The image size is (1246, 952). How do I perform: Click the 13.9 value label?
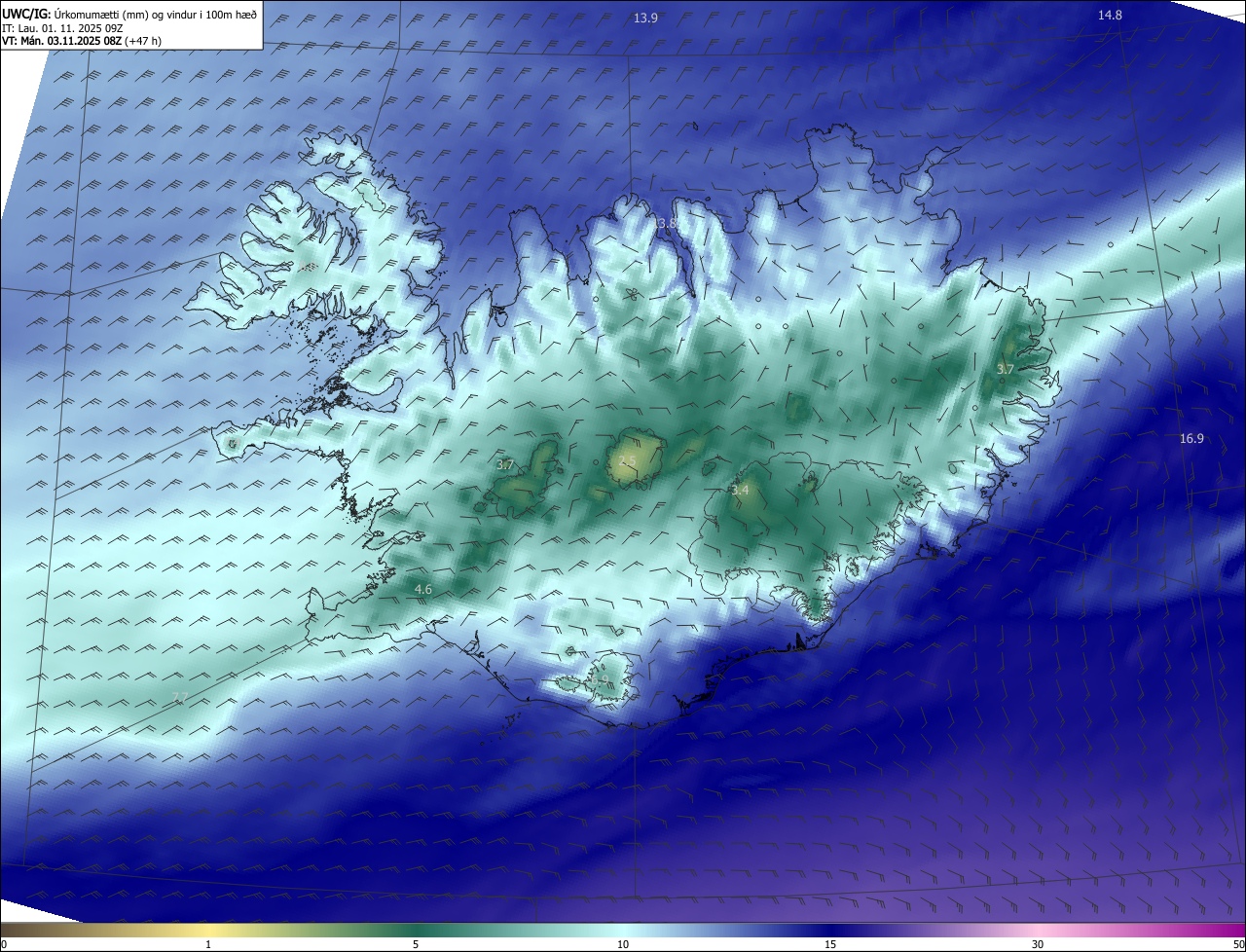(645, 18)
